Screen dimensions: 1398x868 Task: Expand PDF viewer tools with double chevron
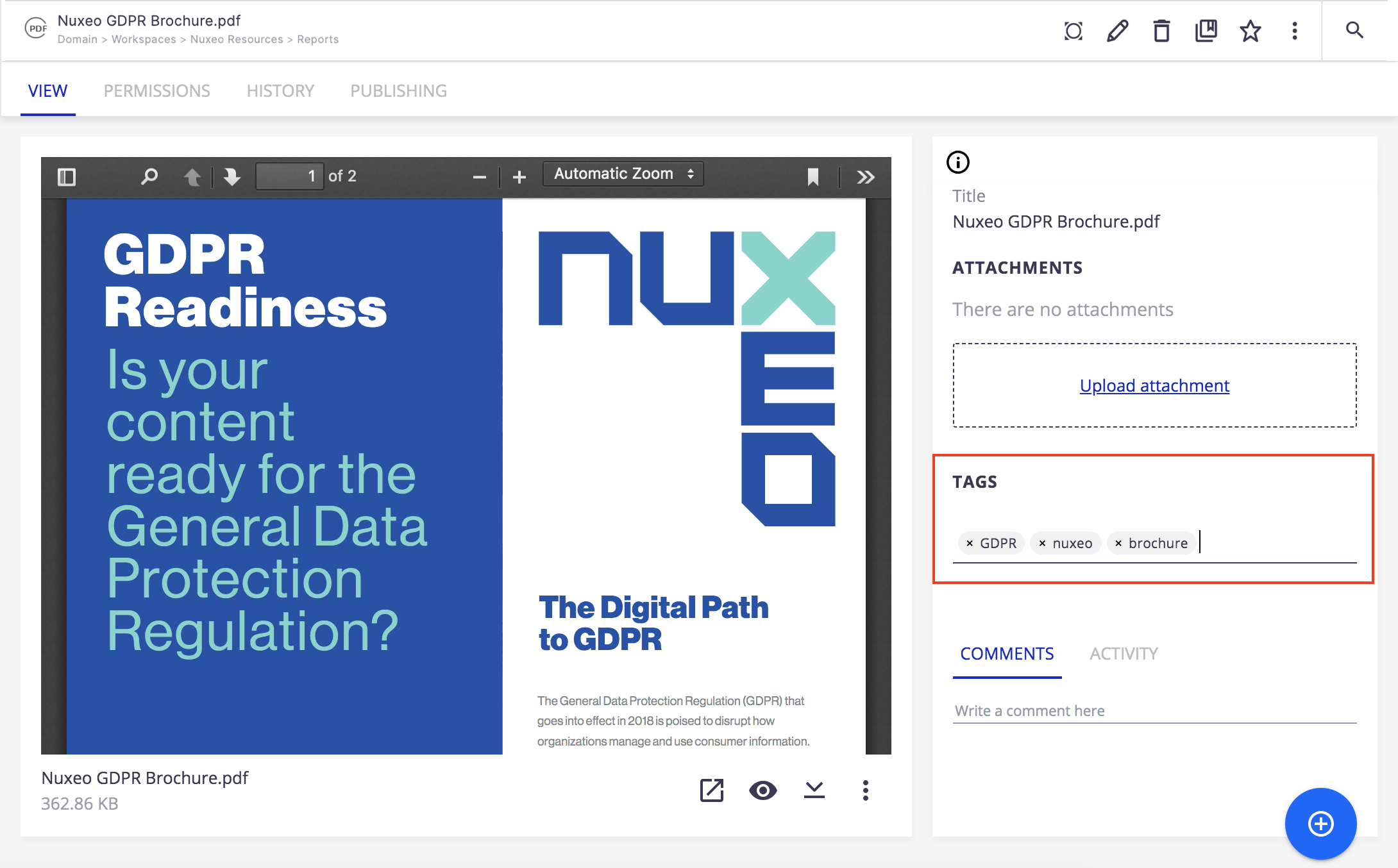[x=866, y=177]
